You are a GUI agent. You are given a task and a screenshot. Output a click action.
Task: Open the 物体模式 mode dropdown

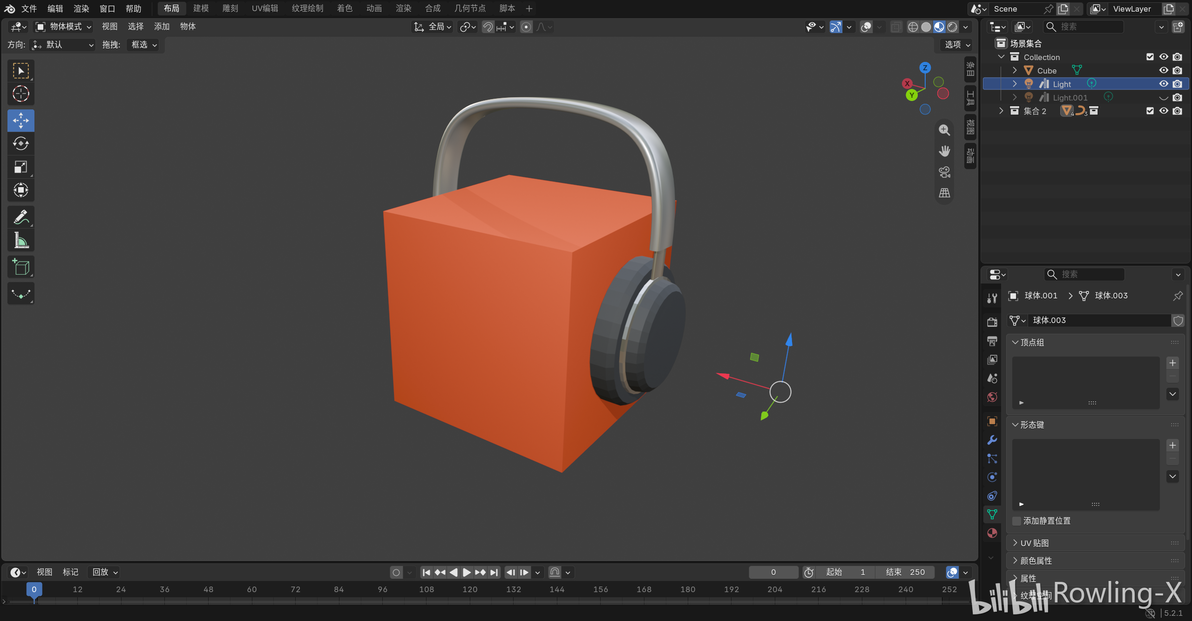tap(64, 27)
